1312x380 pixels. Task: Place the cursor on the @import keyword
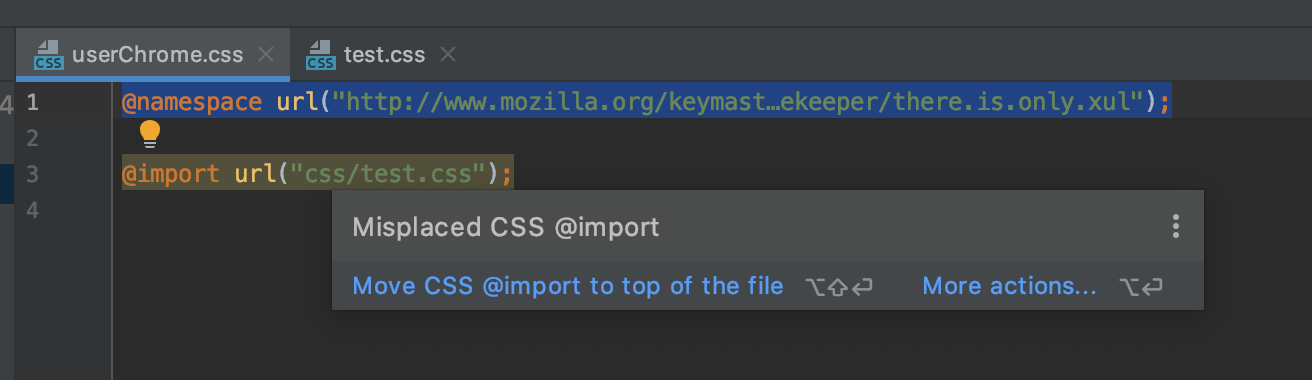[x=170, y=174]
